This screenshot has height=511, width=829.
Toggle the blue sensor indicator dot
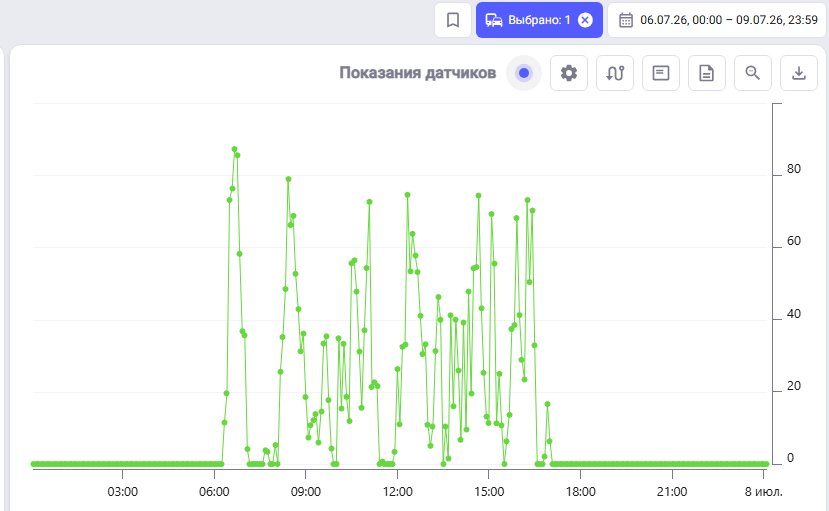[x=524, y=73]
